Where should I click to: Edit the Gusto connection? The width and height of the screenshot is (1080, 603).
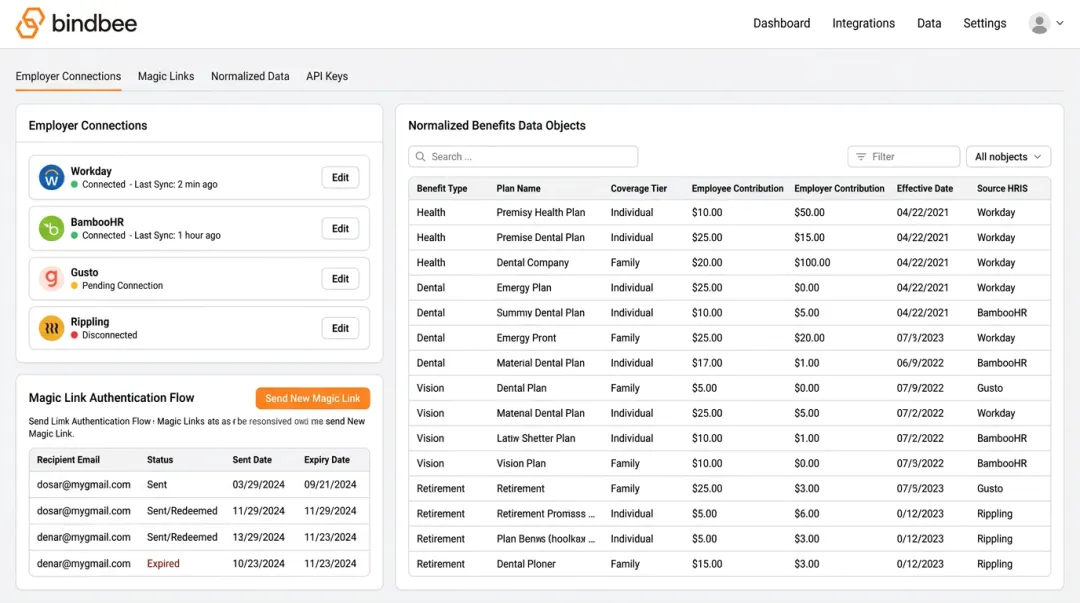(x=340, y=278)
